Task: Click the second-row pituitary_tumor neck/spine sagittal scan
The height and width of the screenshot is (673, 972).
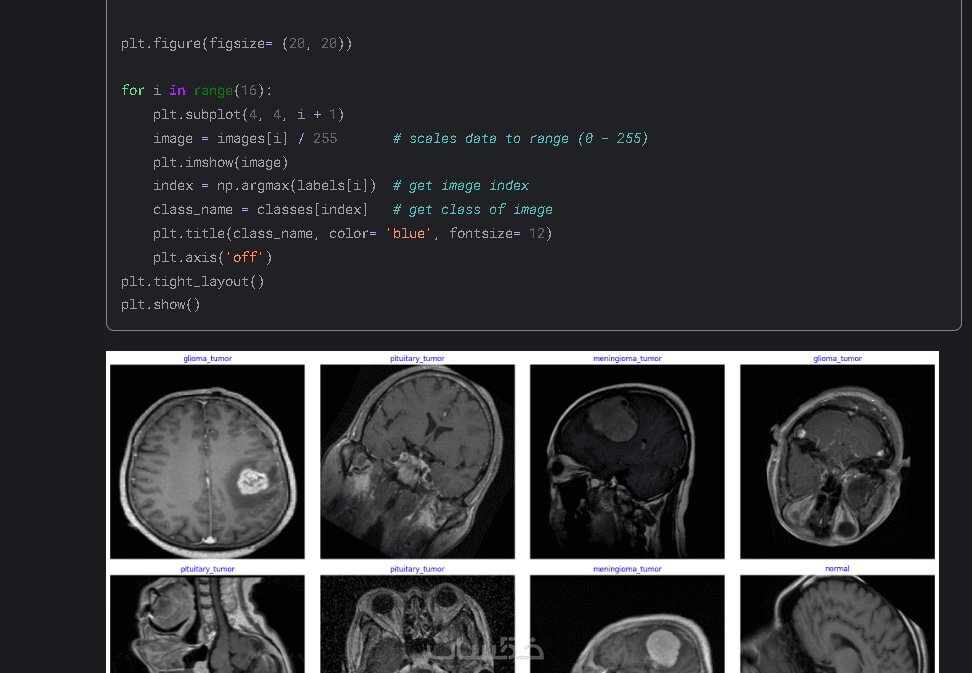Action: [x=207, y=624]
